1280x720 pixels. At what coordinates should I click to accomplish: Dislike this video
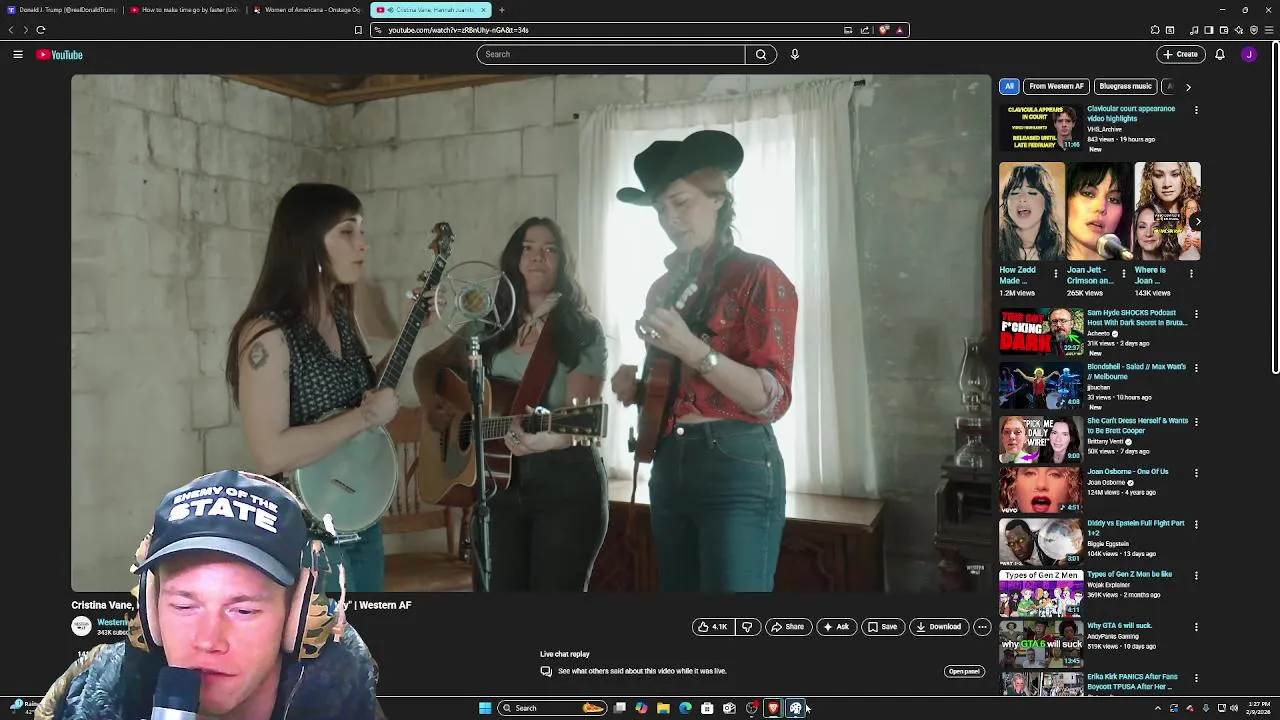click(x=747, y=627)
